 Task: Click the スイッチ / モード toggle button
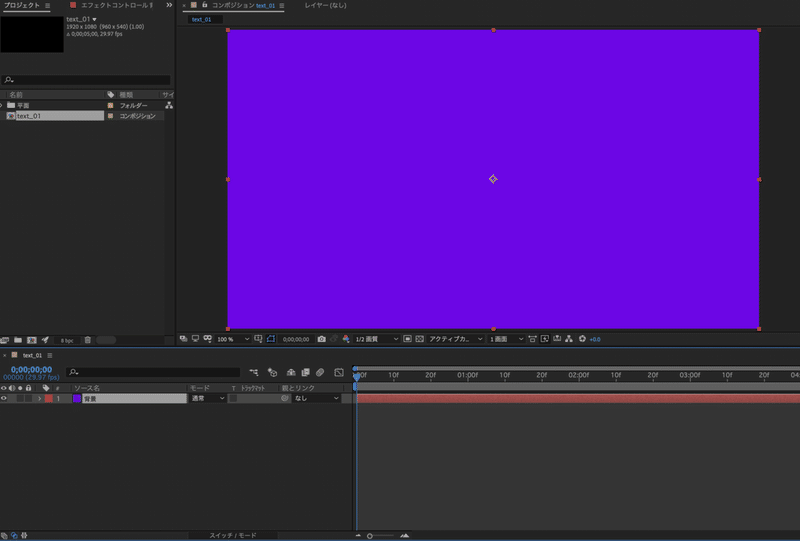click(x=233, y=535)
